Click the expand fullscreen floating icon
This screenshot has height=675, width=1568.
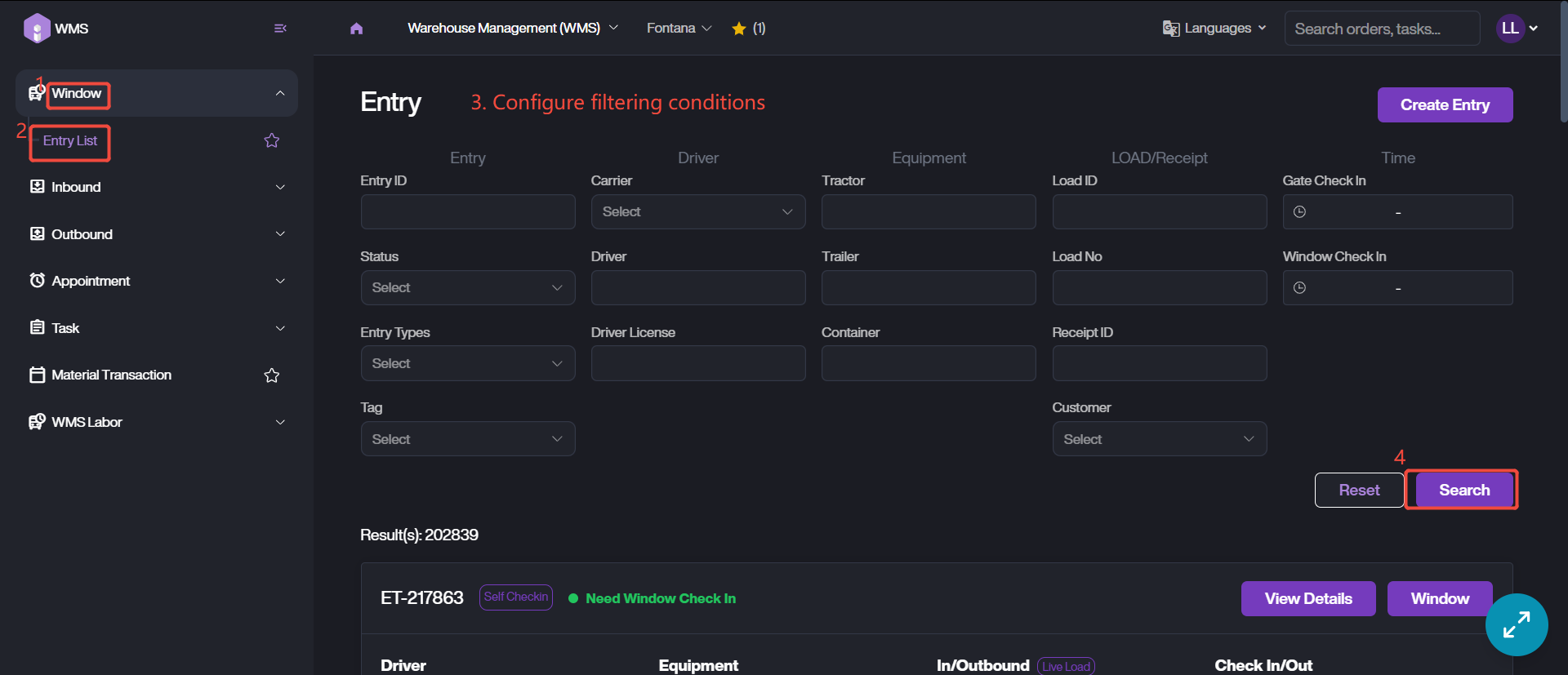[x=1516, y=624]
